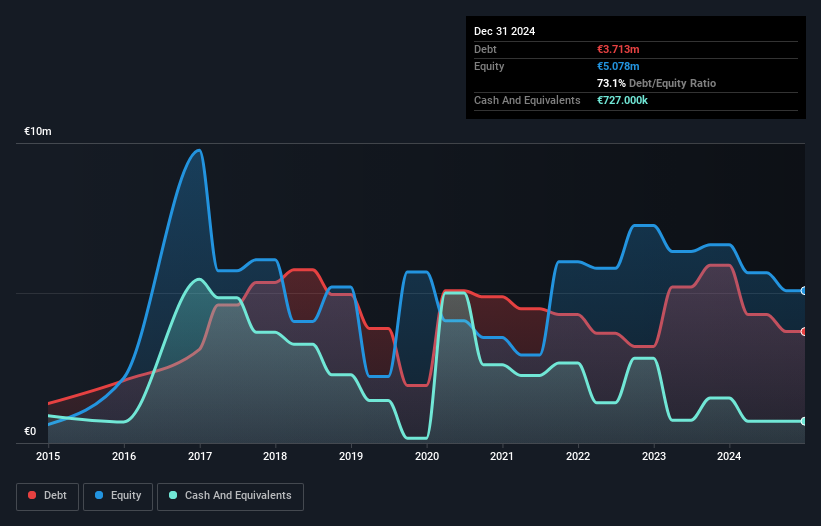Click the teal Cash legend dot
The height and width of the screenshot is (526, 821).
(173, 495)
